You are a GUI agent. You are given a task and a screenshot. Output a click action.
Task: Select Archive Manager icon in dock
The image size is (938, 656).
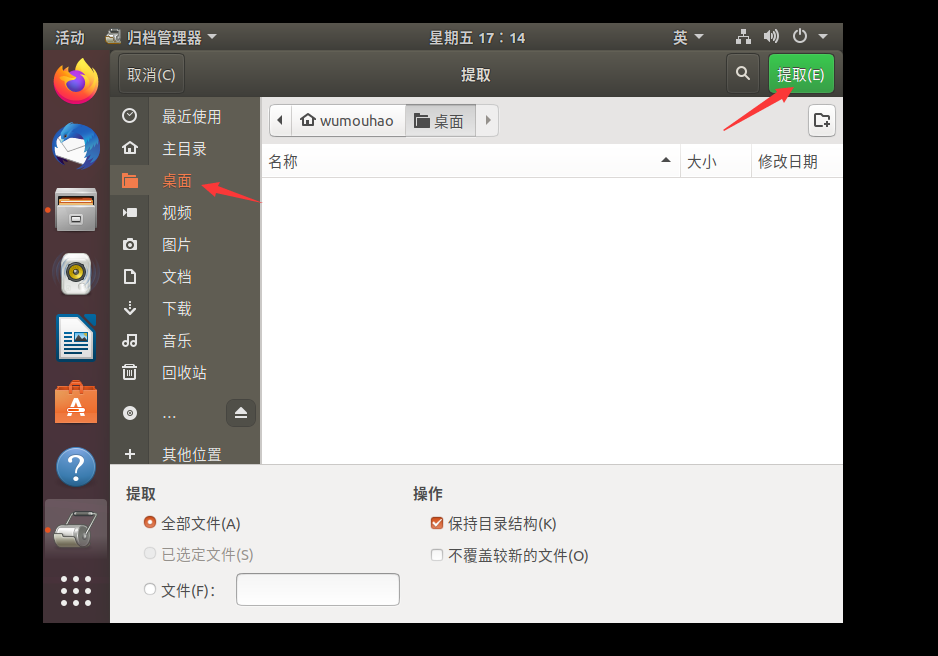tap(76, 530)
